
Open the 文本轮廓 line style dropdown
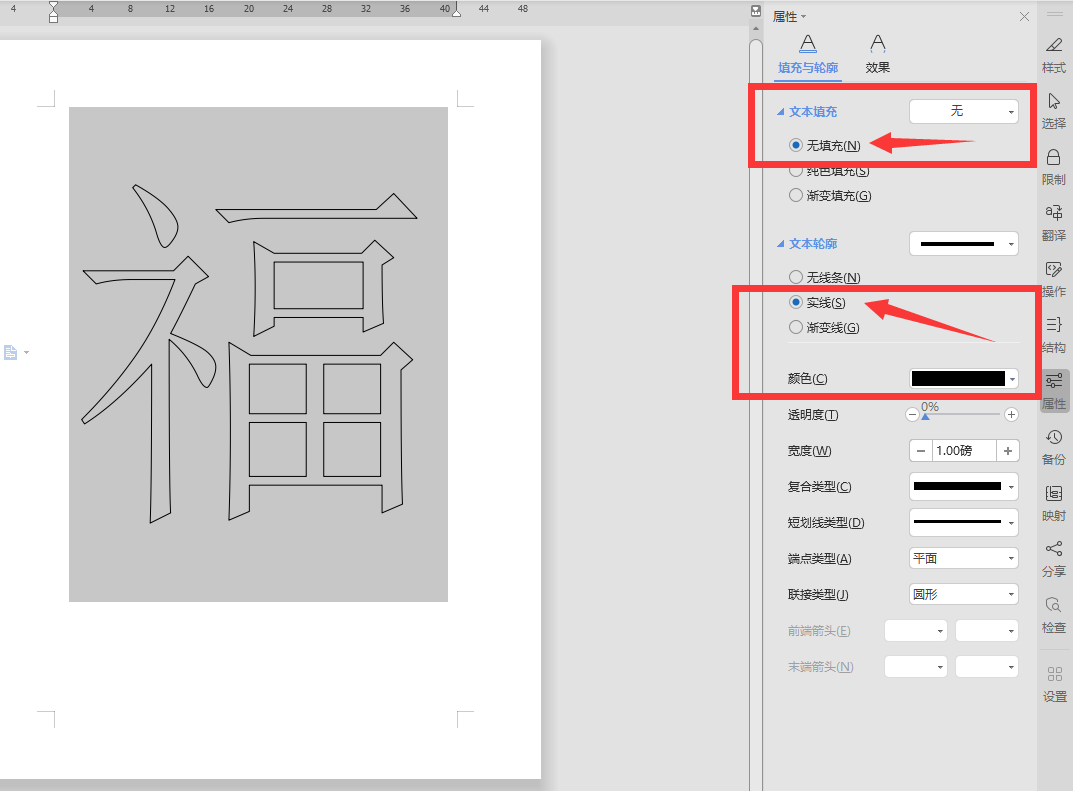point(964,244)
